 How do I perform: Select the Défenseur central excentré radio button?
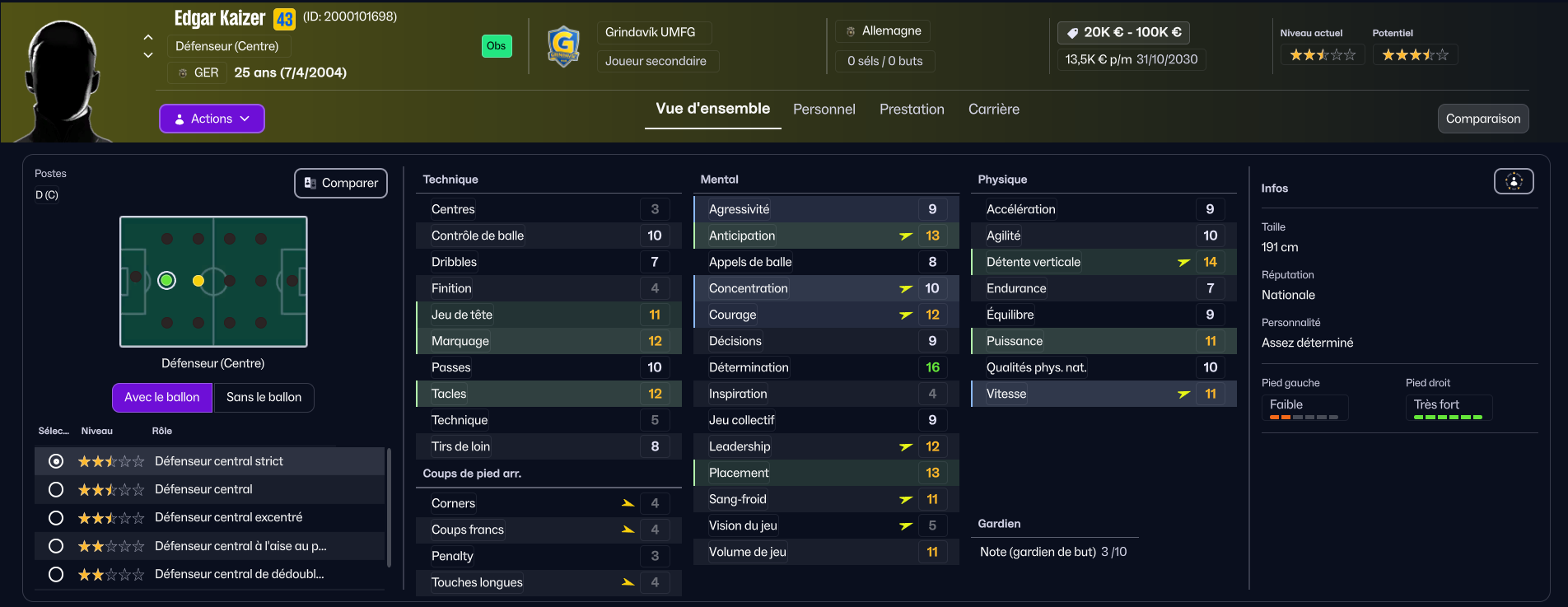click(x=56, y=518)
